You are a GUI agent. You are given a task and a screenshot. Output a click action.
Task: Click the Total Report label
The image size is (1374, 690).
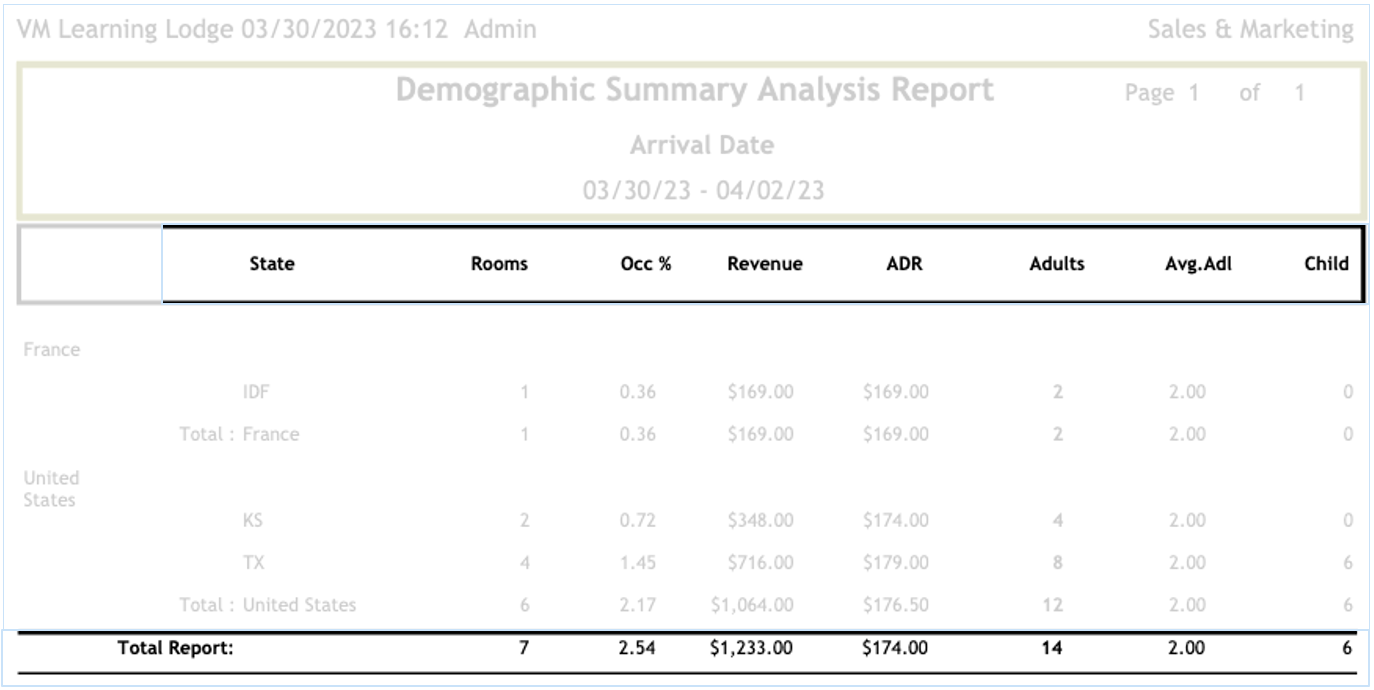[175, 648]
